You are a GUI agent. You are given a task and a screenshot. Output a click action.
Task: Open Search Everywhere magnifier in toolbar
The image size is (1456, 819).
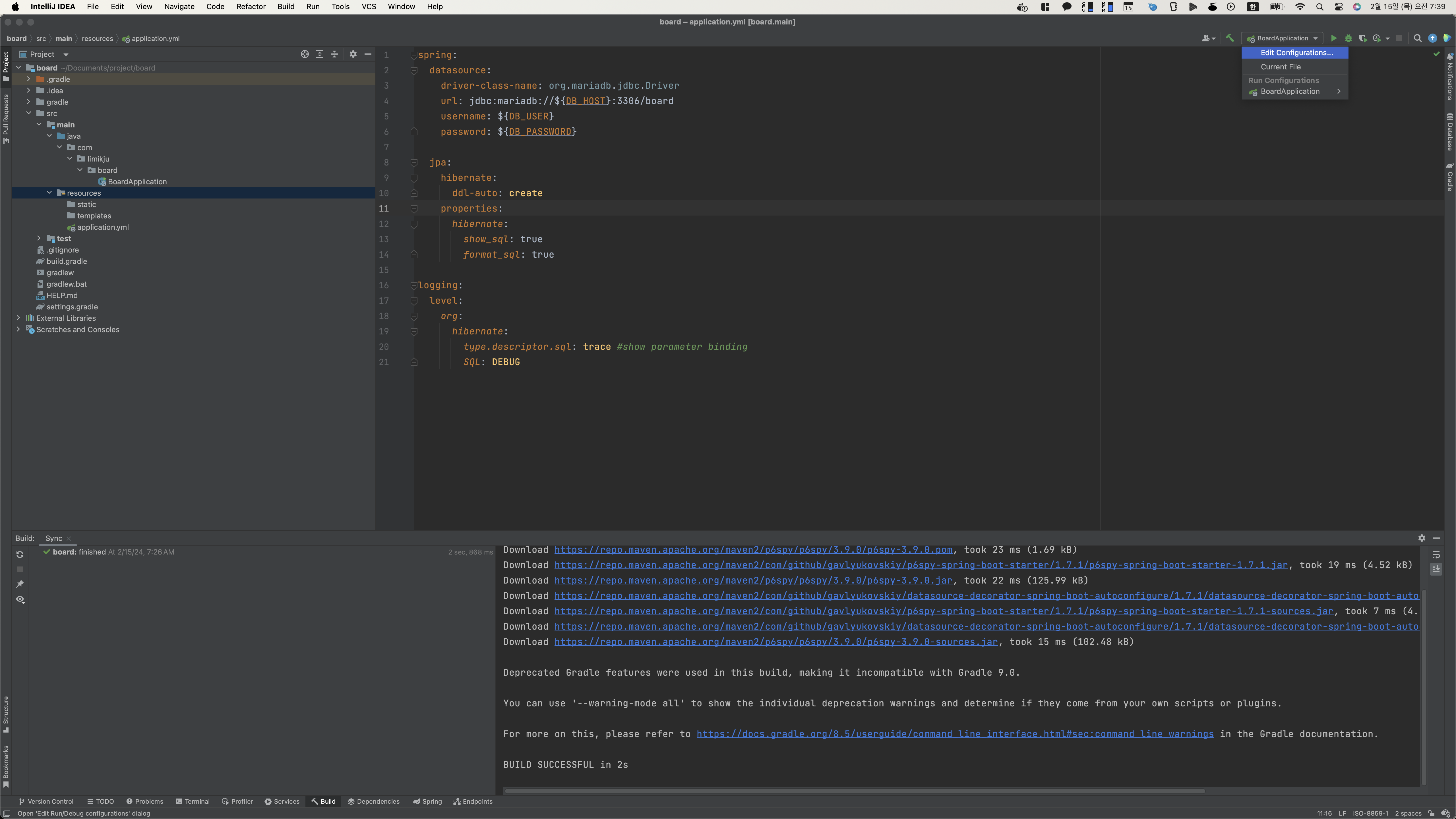(1418, 38)
